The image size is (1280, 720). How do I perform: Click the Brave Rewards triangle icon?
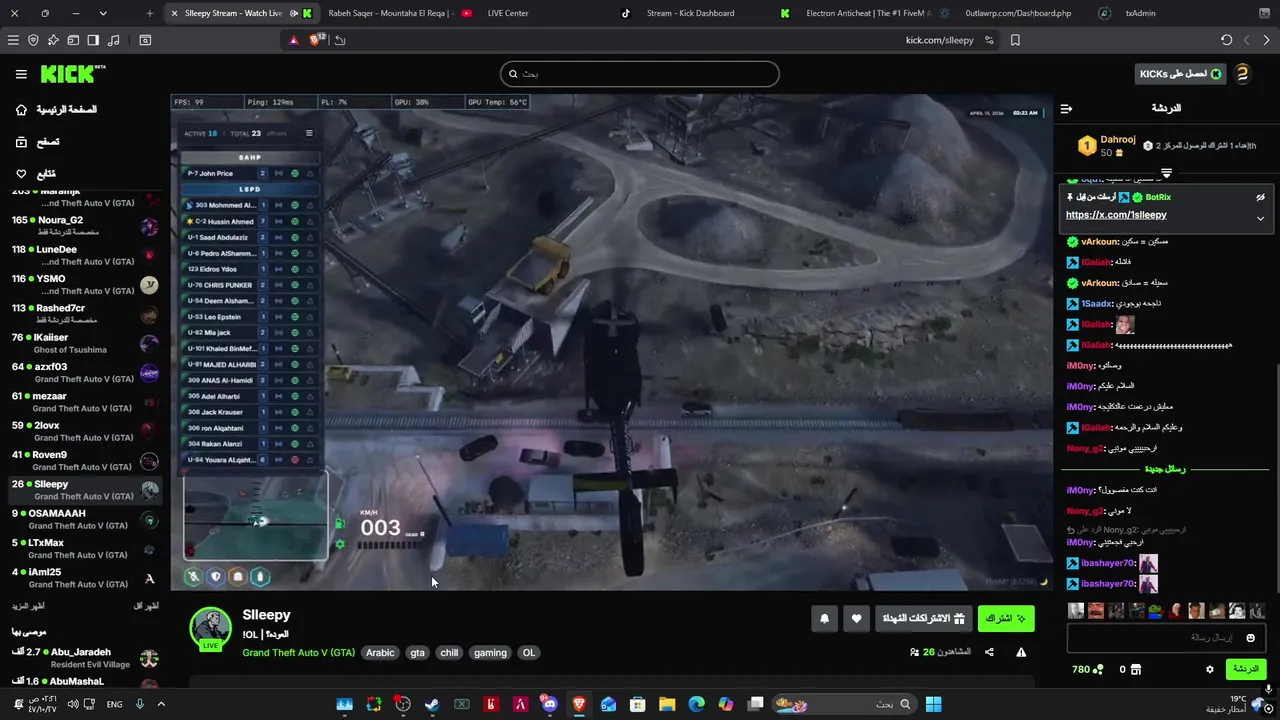point(293,40)
